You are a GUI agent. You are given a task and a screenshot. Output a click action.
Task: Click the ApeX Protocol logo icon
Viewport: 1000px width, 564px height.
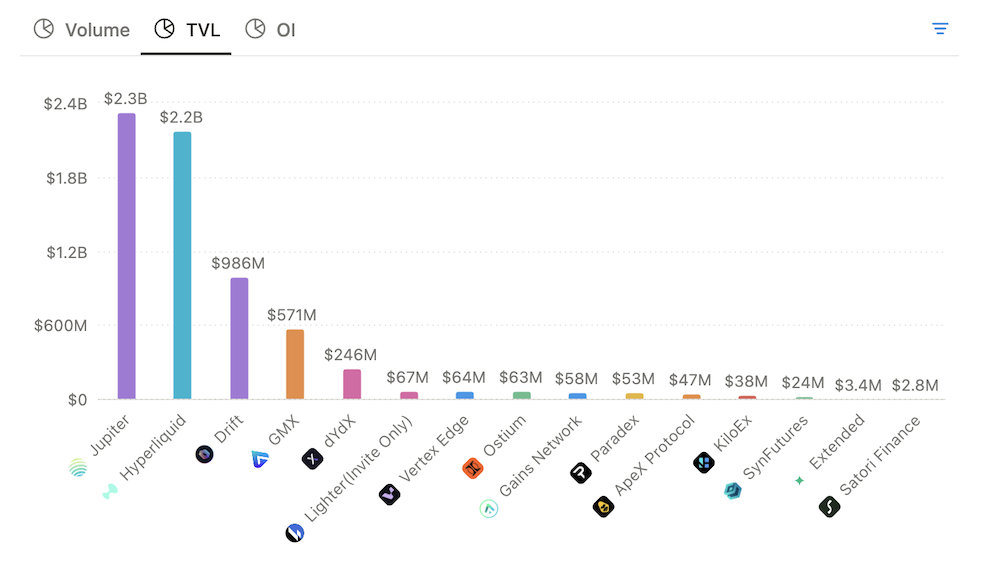603,507
